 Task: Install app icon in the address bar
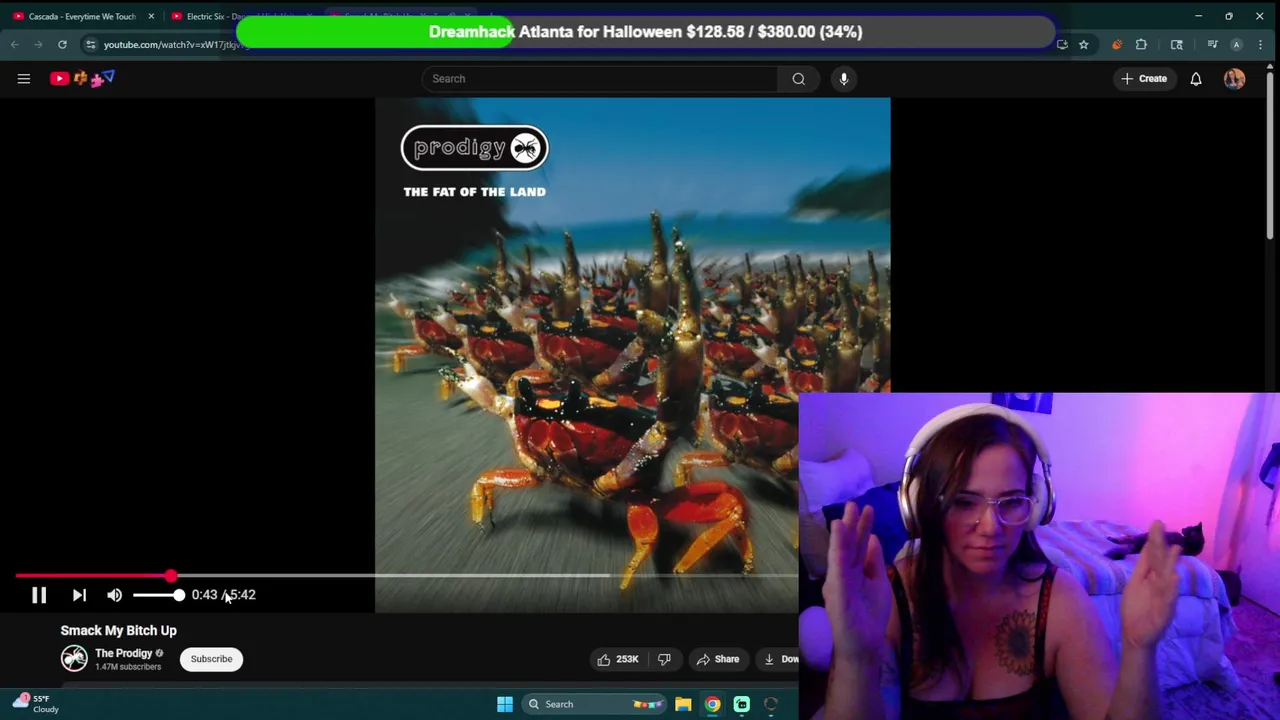click(1062, 44)
